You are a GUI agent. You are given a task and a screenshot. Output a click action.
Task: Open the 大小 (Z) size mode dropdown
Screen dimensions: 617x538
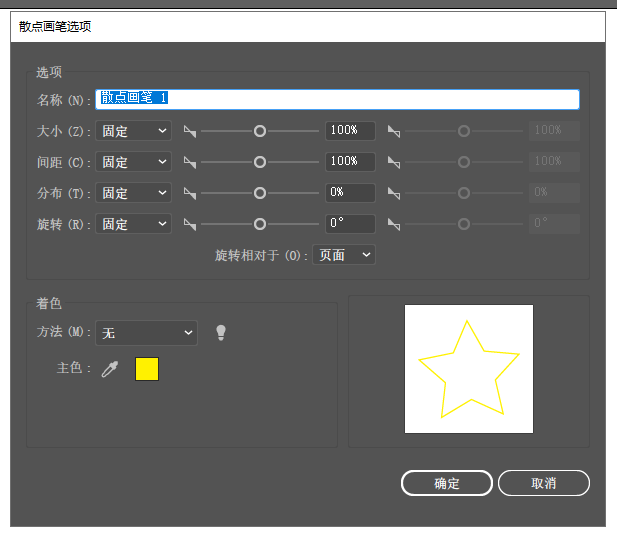(133, 131)
